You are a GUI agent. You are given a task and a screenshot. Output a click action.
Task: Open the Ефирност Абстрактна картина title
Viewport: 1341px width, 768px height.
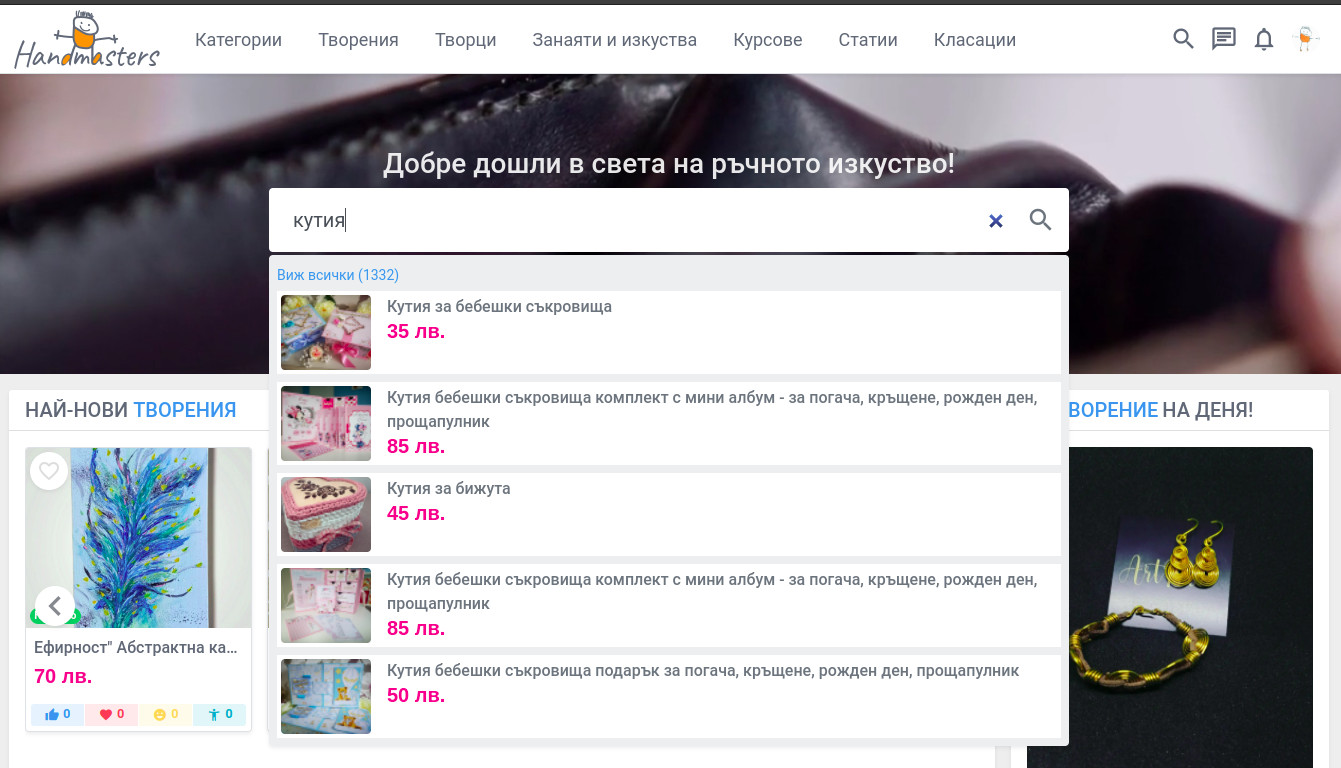(136, 648)
